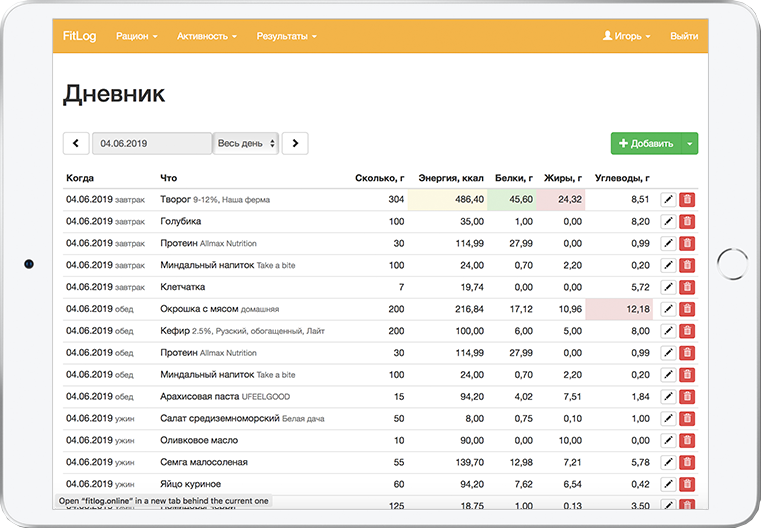This screenshot has width=761, height=528.
Task: Open the Активность menu
Action: [206, 36]
